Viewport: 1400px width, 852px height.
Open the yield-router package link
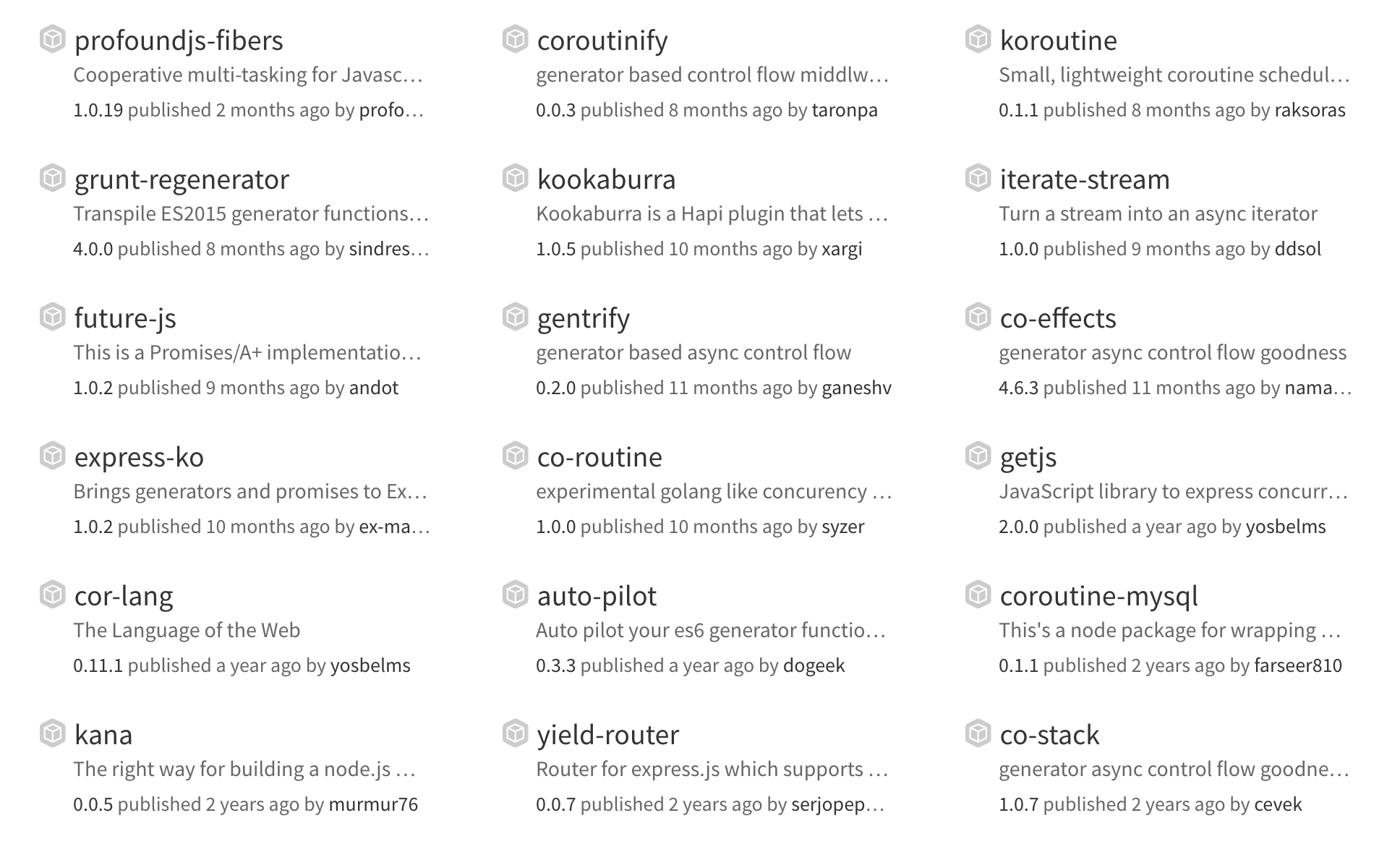[x=607, y=735]
